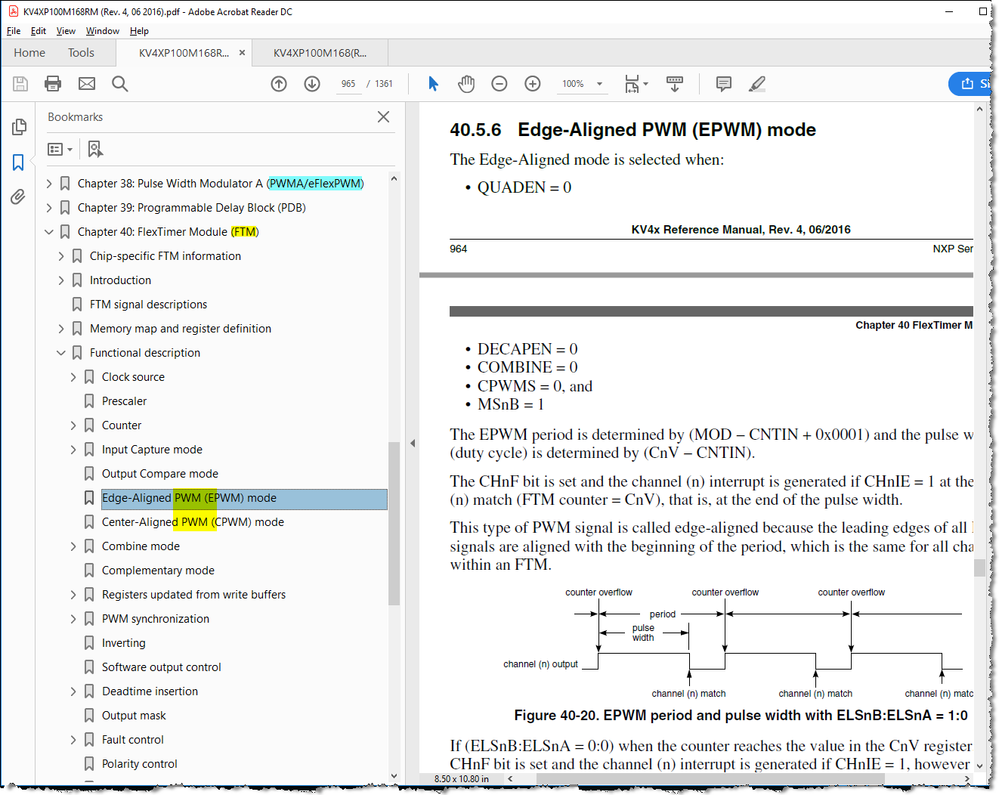Image resolution: width=999 pixels, height=795 pixels.
Task: Activate the Hand pan tool
Action: pyautogui.click(x=466, y=83)
